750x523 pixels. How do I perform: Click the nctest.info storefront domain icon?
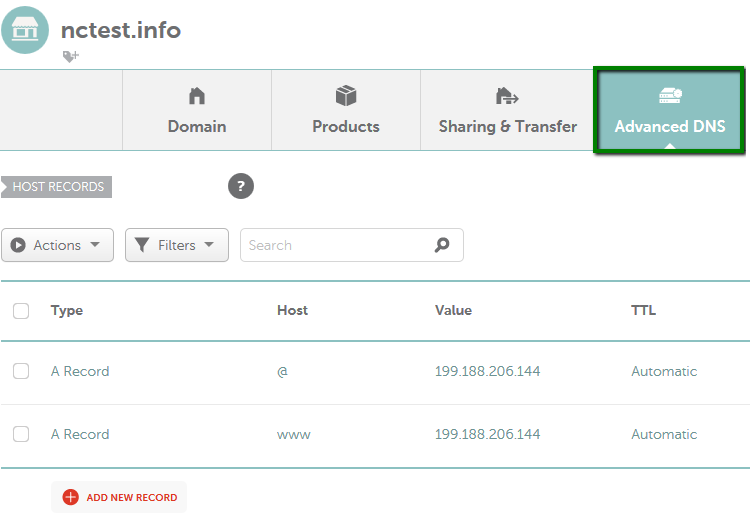coord(25,30)
